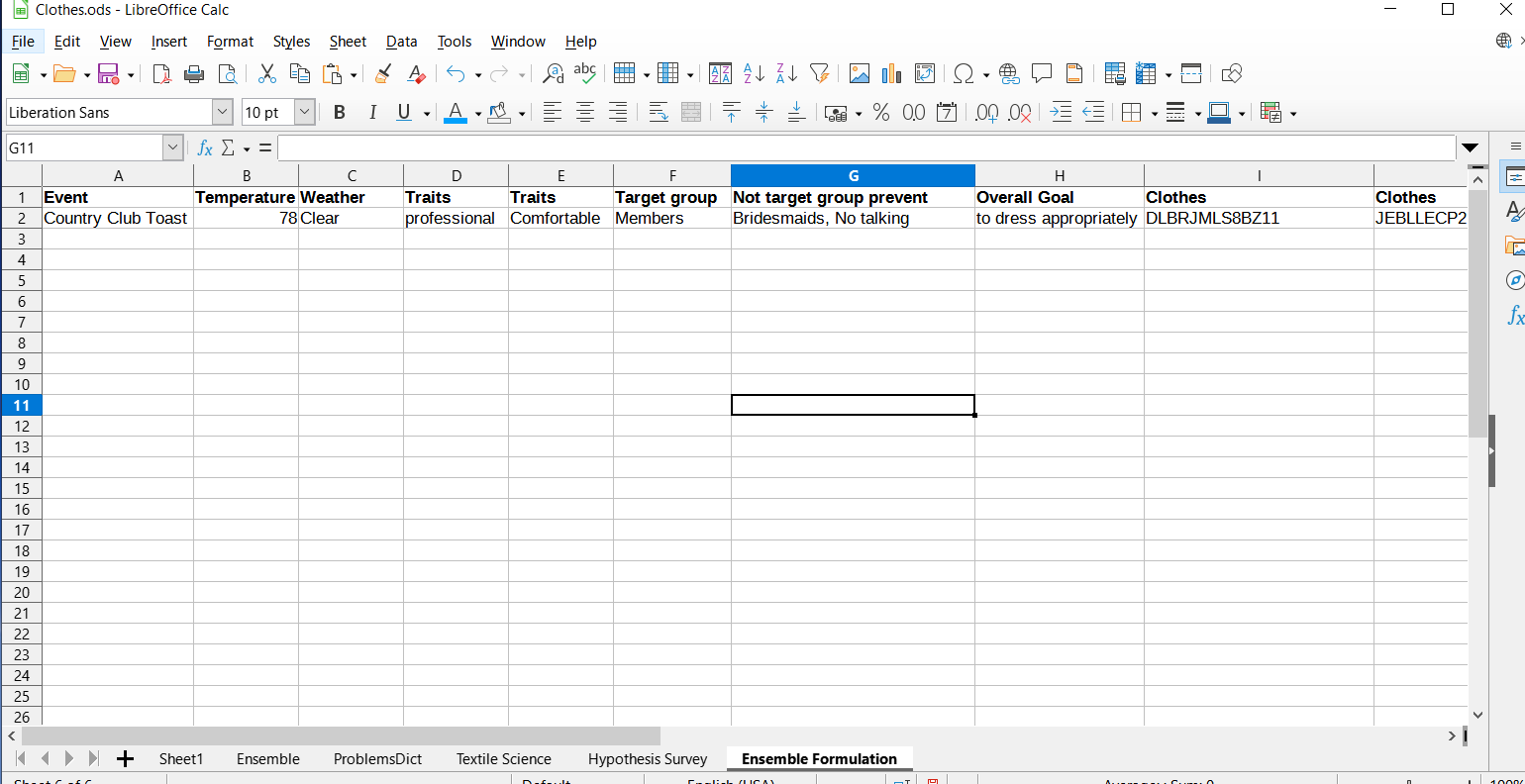Undo the last action
Screen dimensions: 1525x784
(x=456, y=74)
